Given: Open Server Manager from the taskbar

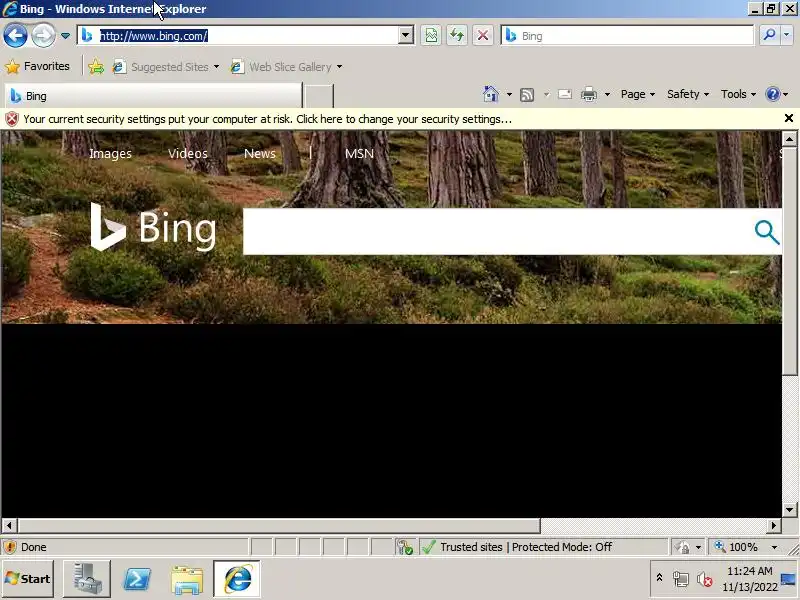Looking at the screenshot, I should (86, 579).
